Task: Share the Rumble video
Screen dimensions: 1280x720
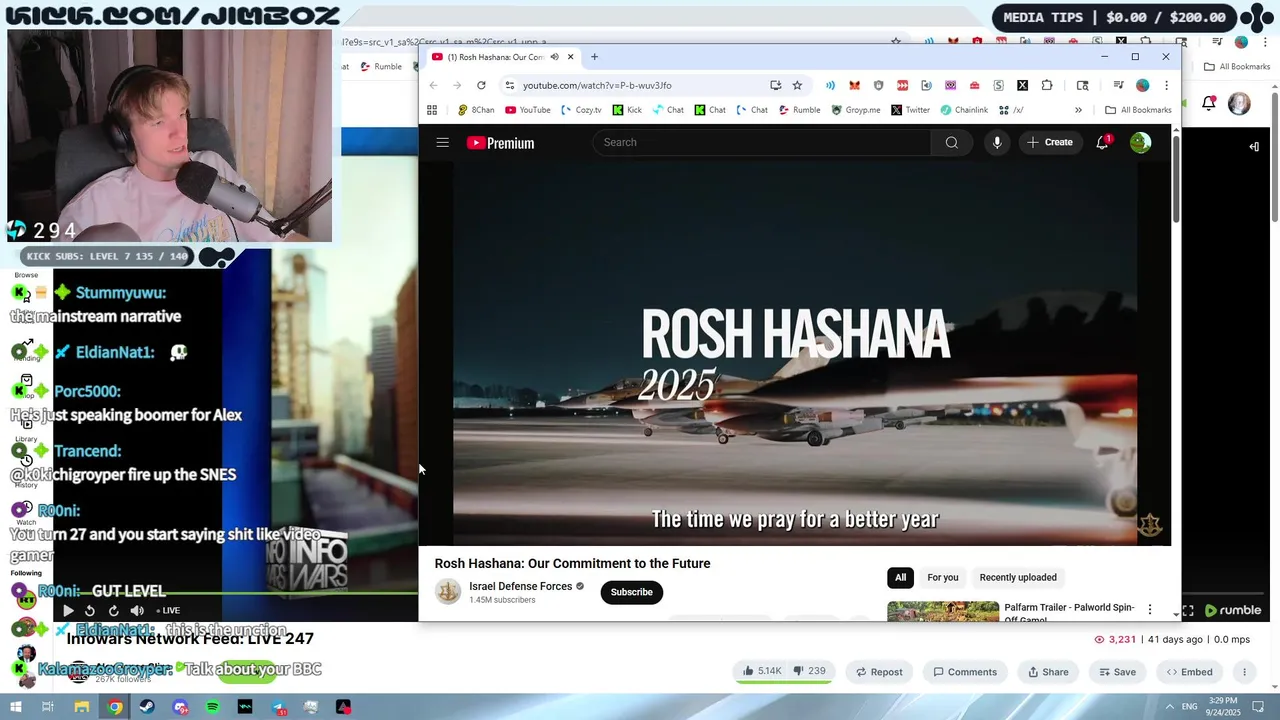Action: click(x=1049, y=672)
